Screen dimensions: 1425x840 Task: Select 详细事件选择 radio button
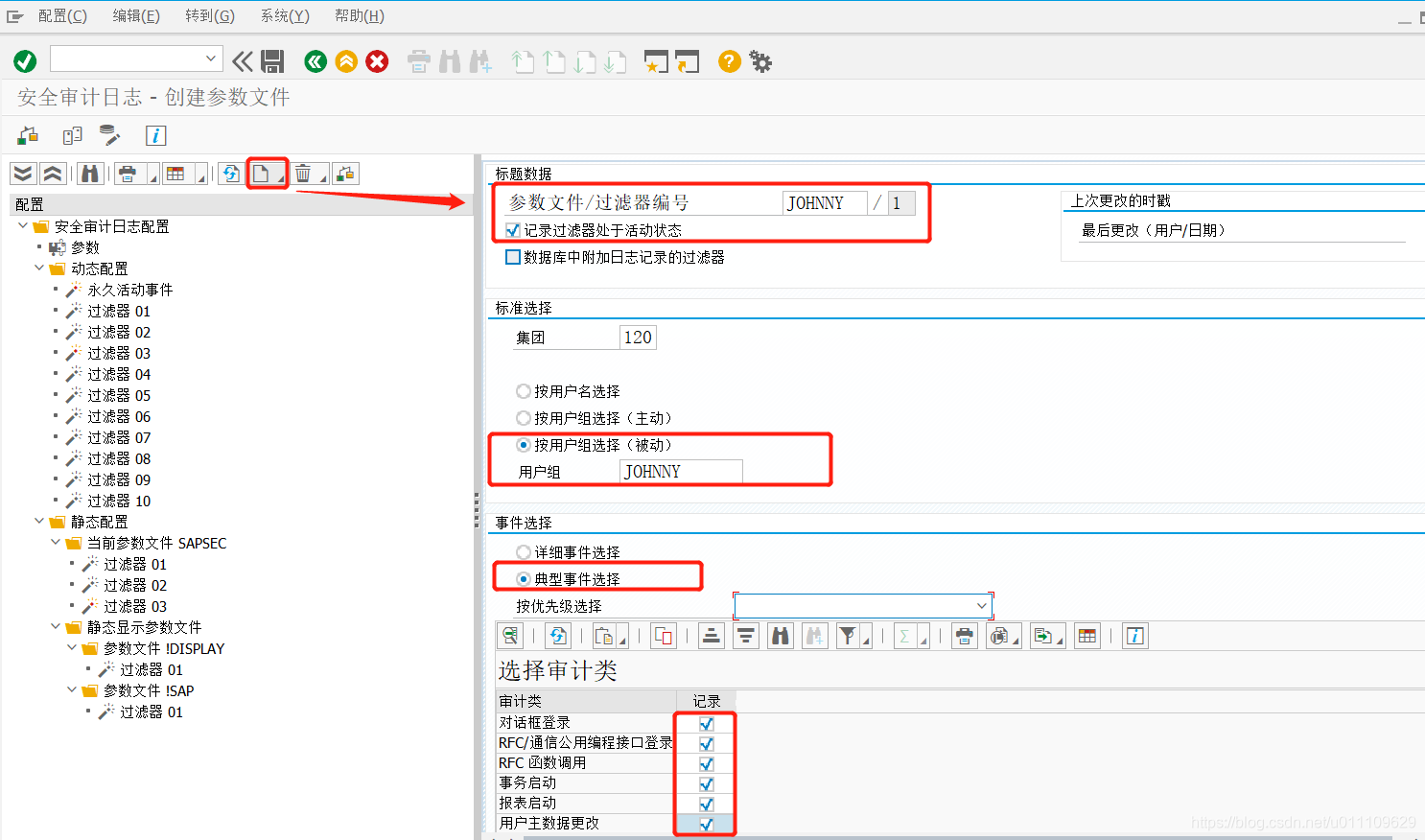tap(524, 552)
